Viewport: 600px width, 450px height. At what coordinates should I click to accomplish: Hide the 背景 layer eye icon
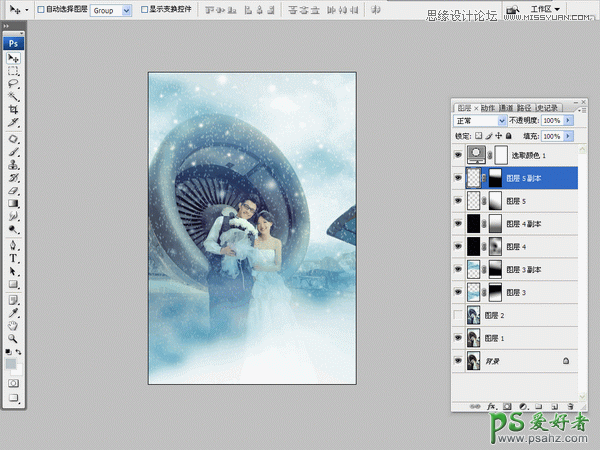pos(458,359)
